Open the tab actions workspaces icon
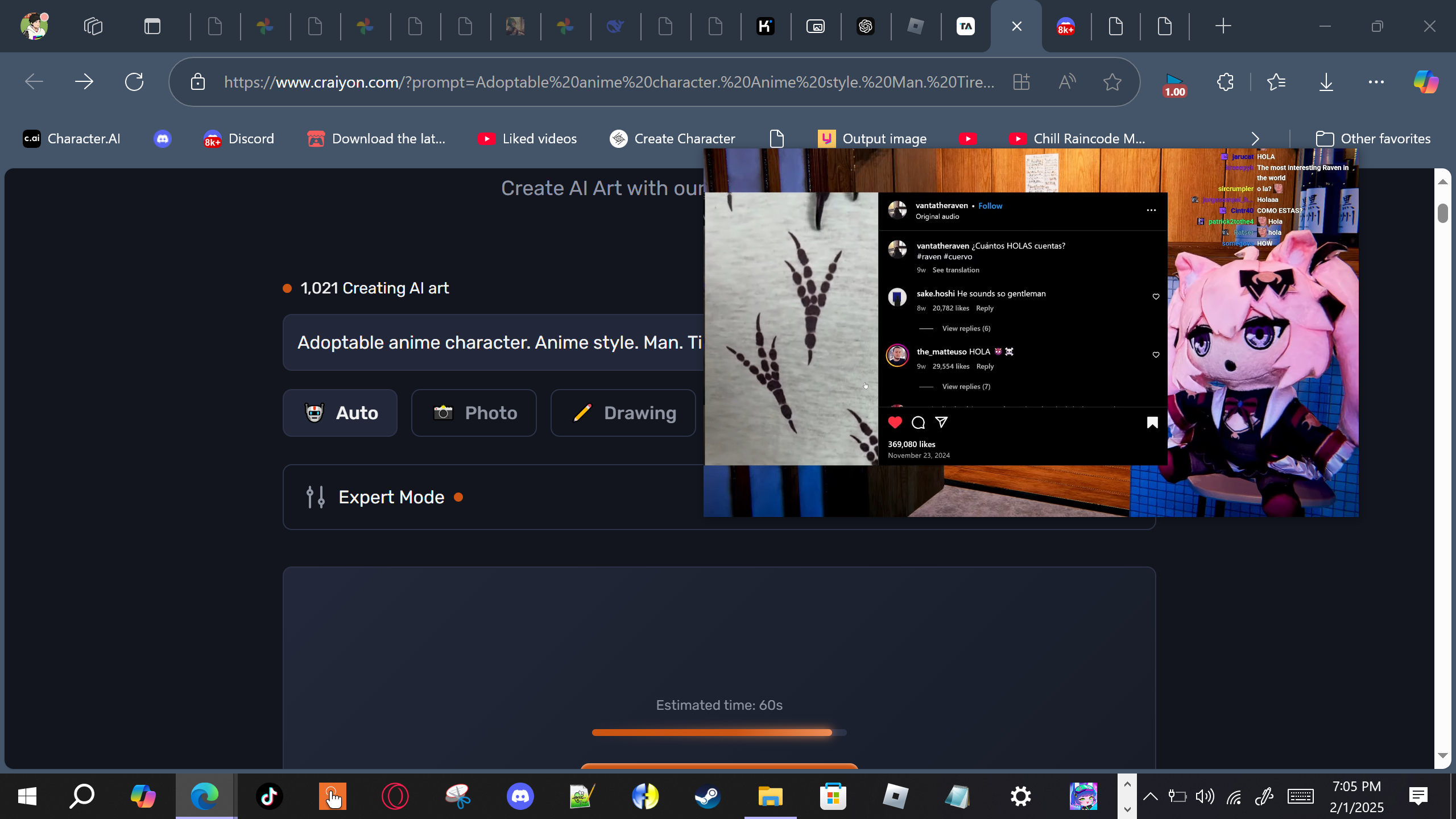The image size is (1456, 819). [x=93, y=26]
